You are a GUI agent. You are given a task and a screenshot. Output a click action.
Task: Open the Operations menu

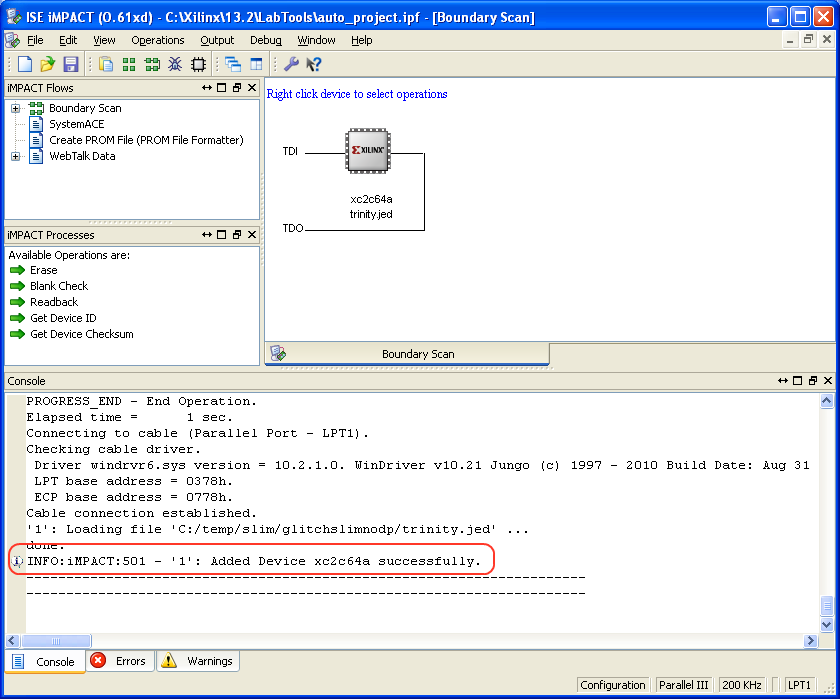pyautogui.click(x=158, y=40)
